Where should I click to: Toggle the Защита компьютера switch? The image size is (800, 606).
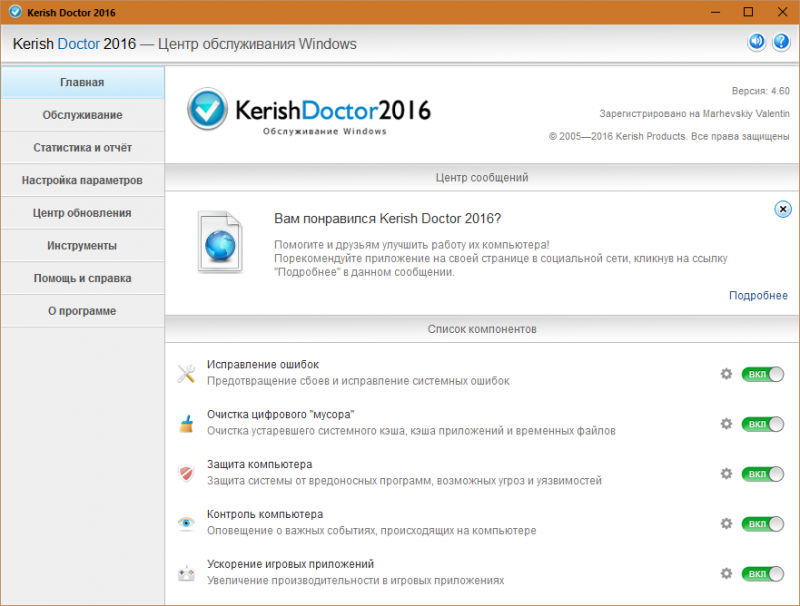click(762, 474)
